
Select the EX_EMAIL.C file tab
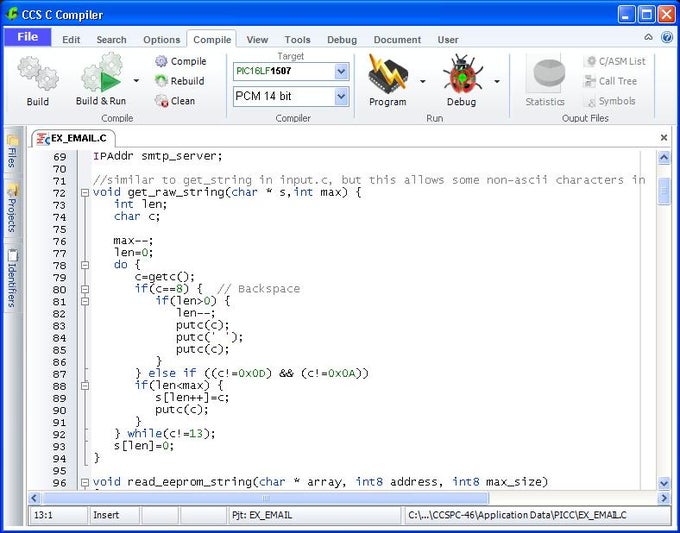[72, 138]
